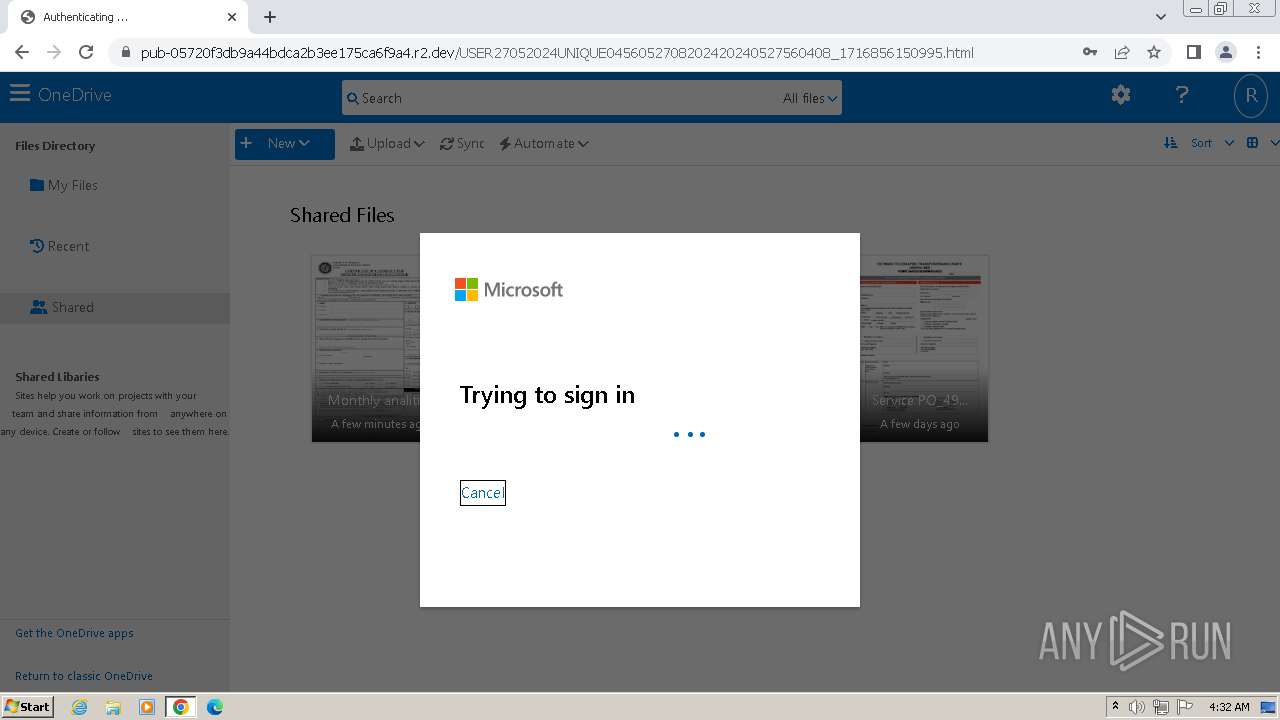Switch the view layout grid icon
1280x720 pixels.
[x=1252, y=143]
